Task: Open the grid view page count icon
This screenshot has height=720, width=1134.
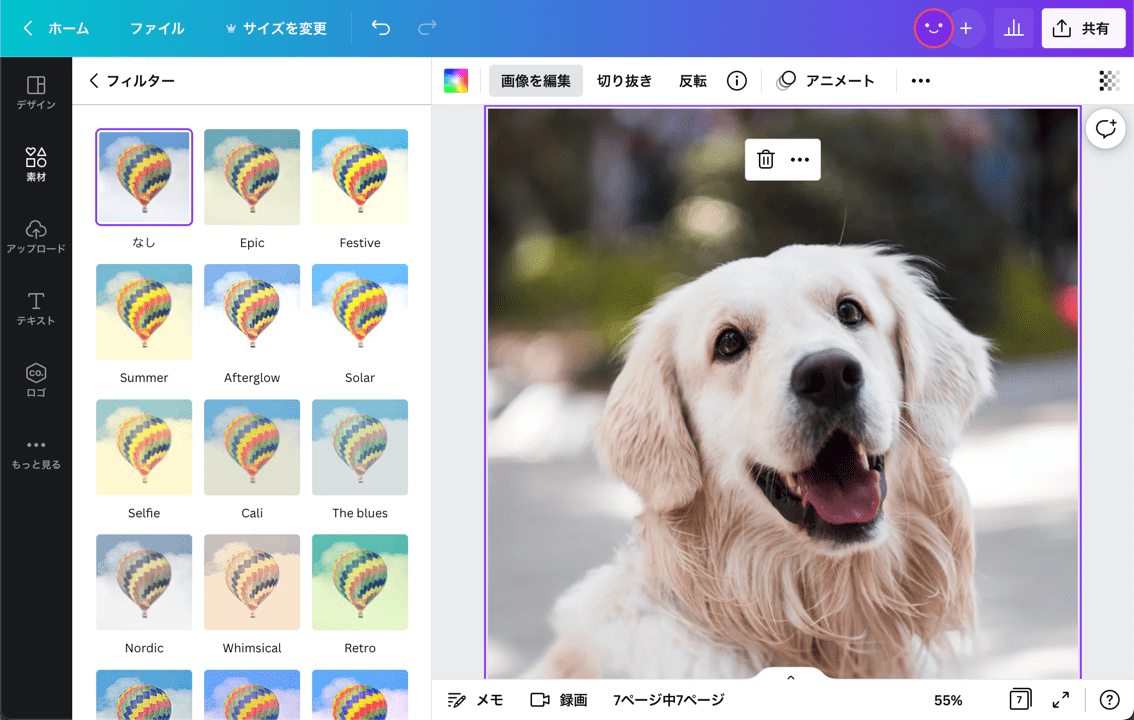Action: coord(1019,700)
